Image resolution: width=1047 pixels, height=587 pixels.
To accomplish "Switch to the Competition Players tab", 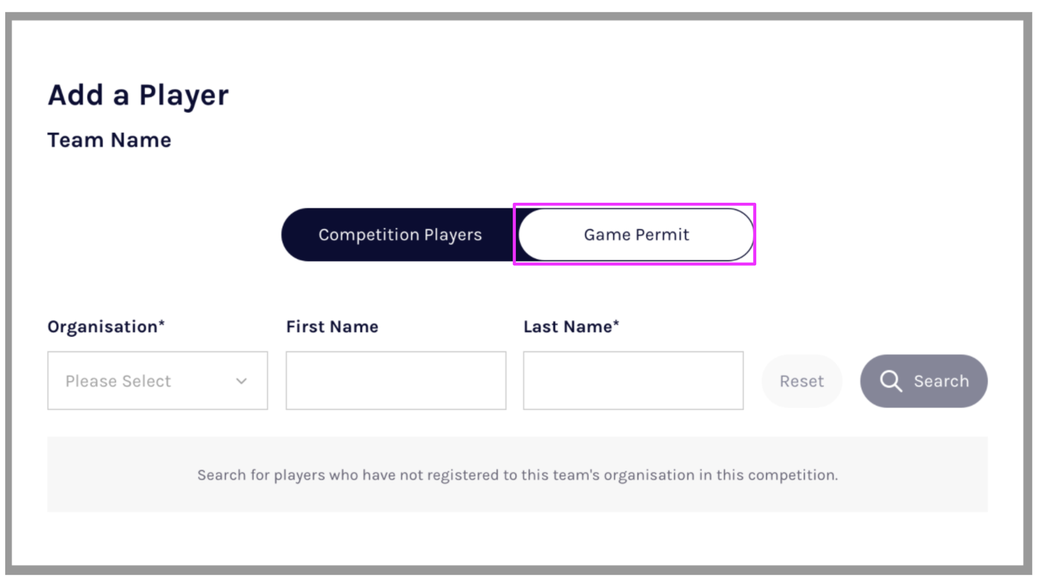I will click(x=399, y=235).
